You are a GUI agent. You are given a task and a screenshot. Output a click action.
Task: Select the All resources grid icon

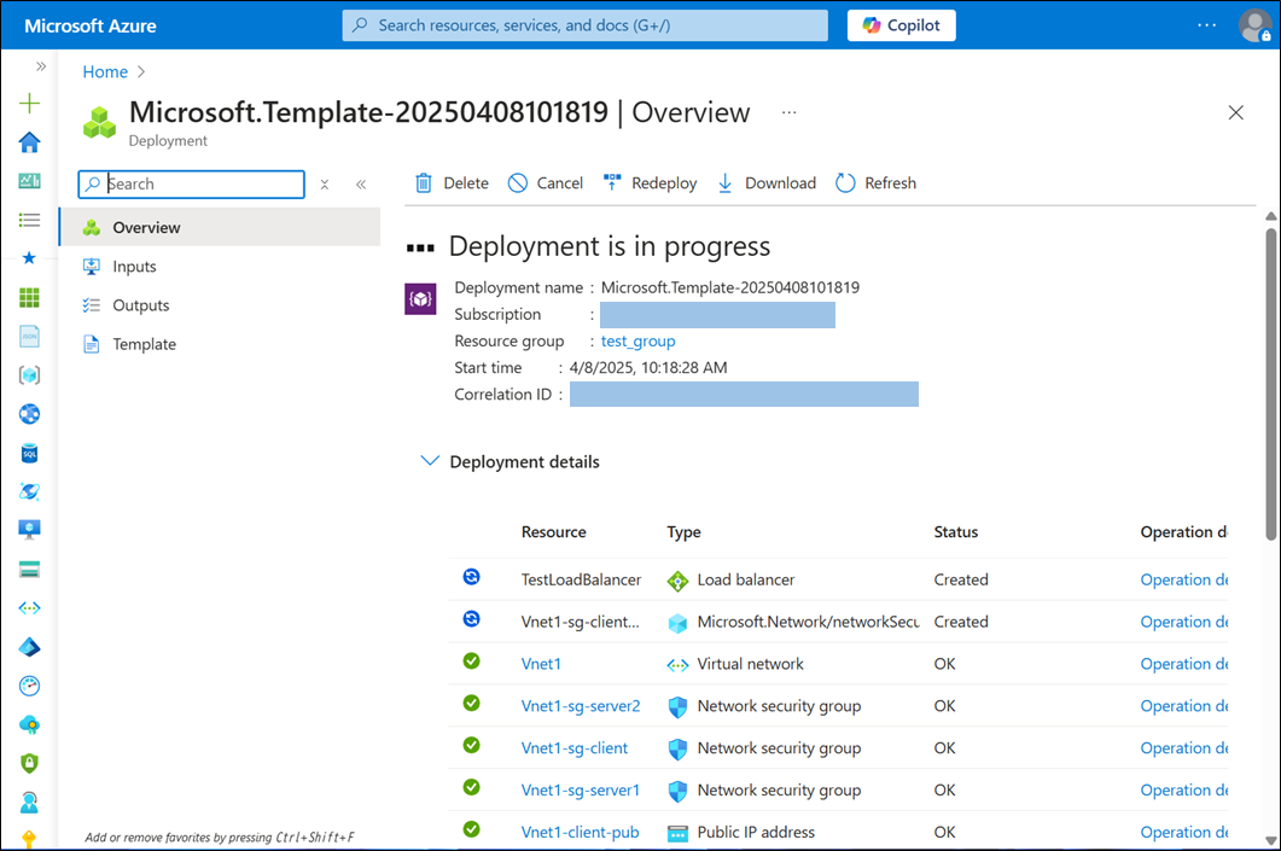click(x=29, y=297)
